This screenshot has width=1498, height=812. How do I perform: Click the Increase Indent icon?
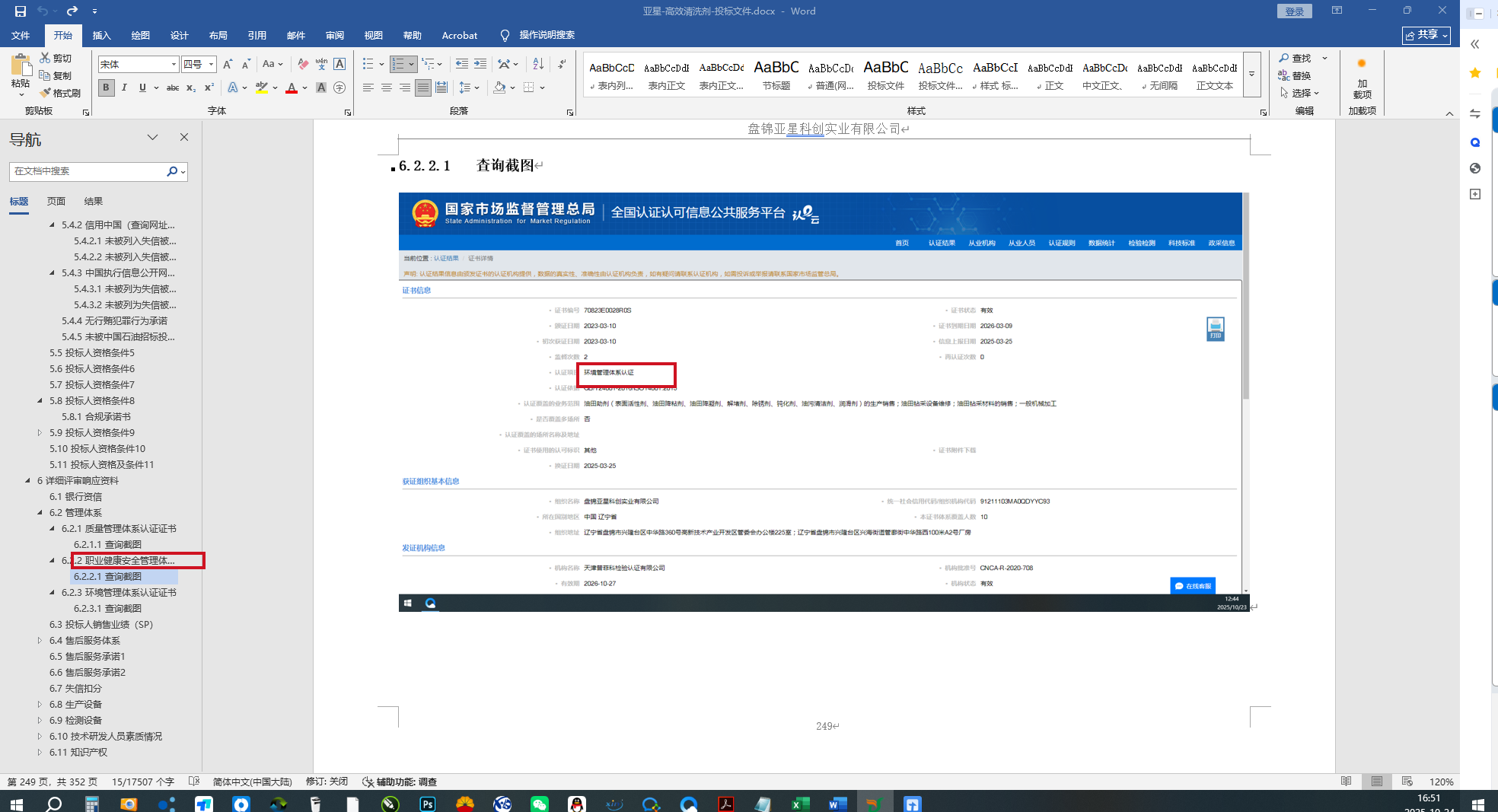[x=480, y=65]
